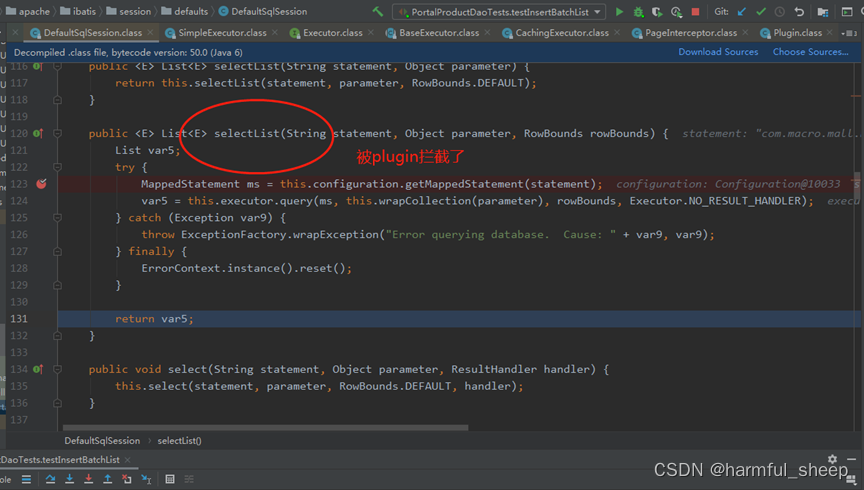
Task: Show Git history via the clock icon
Action: (780, 12)
